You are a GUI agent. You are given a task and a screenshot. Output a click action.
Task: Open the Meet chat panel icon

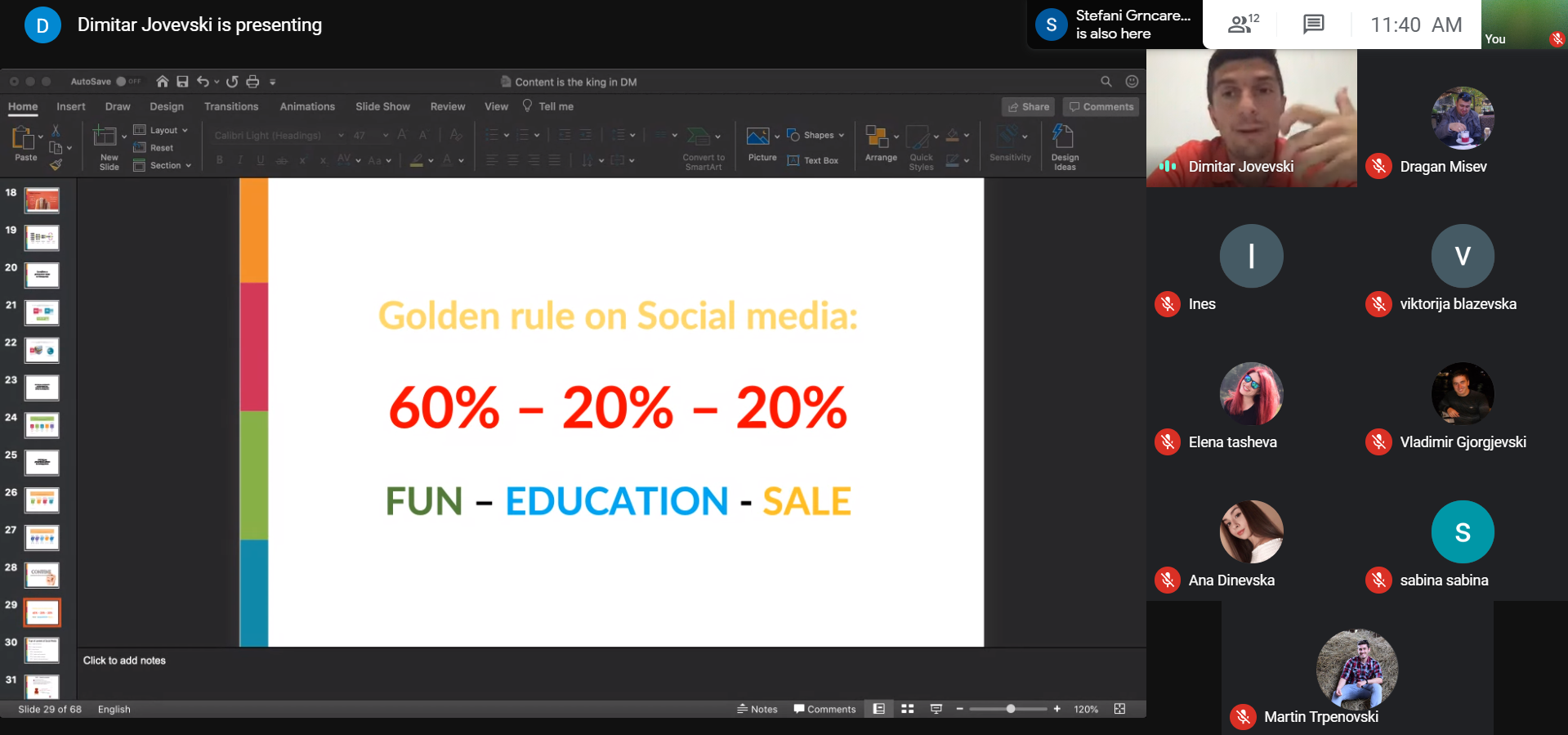[x=1313, y=25]
